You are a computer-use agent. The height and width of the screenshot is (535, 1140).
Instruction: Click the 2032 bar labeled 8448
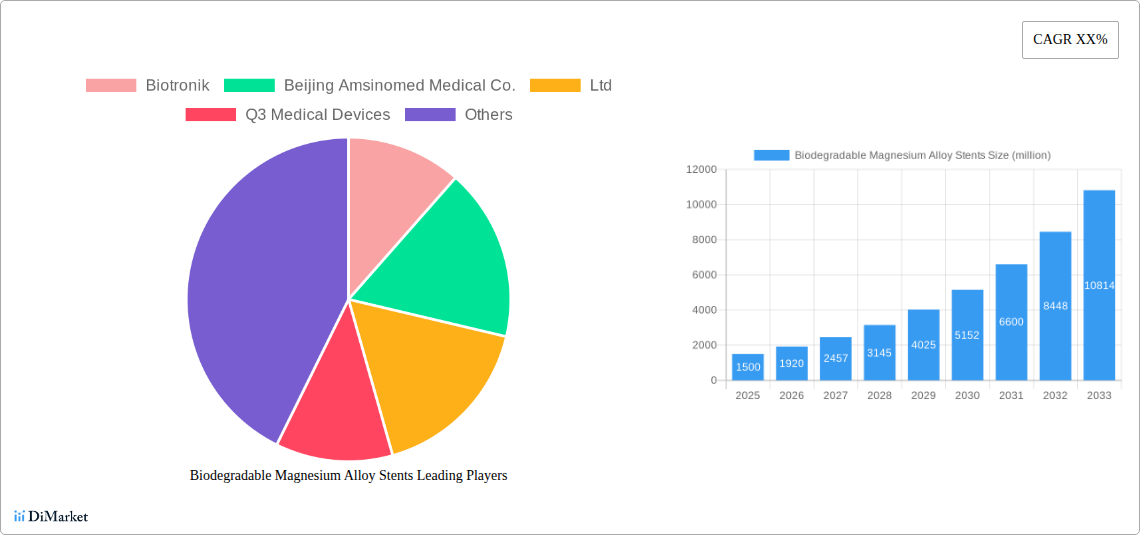click(x=1055, y=306)
